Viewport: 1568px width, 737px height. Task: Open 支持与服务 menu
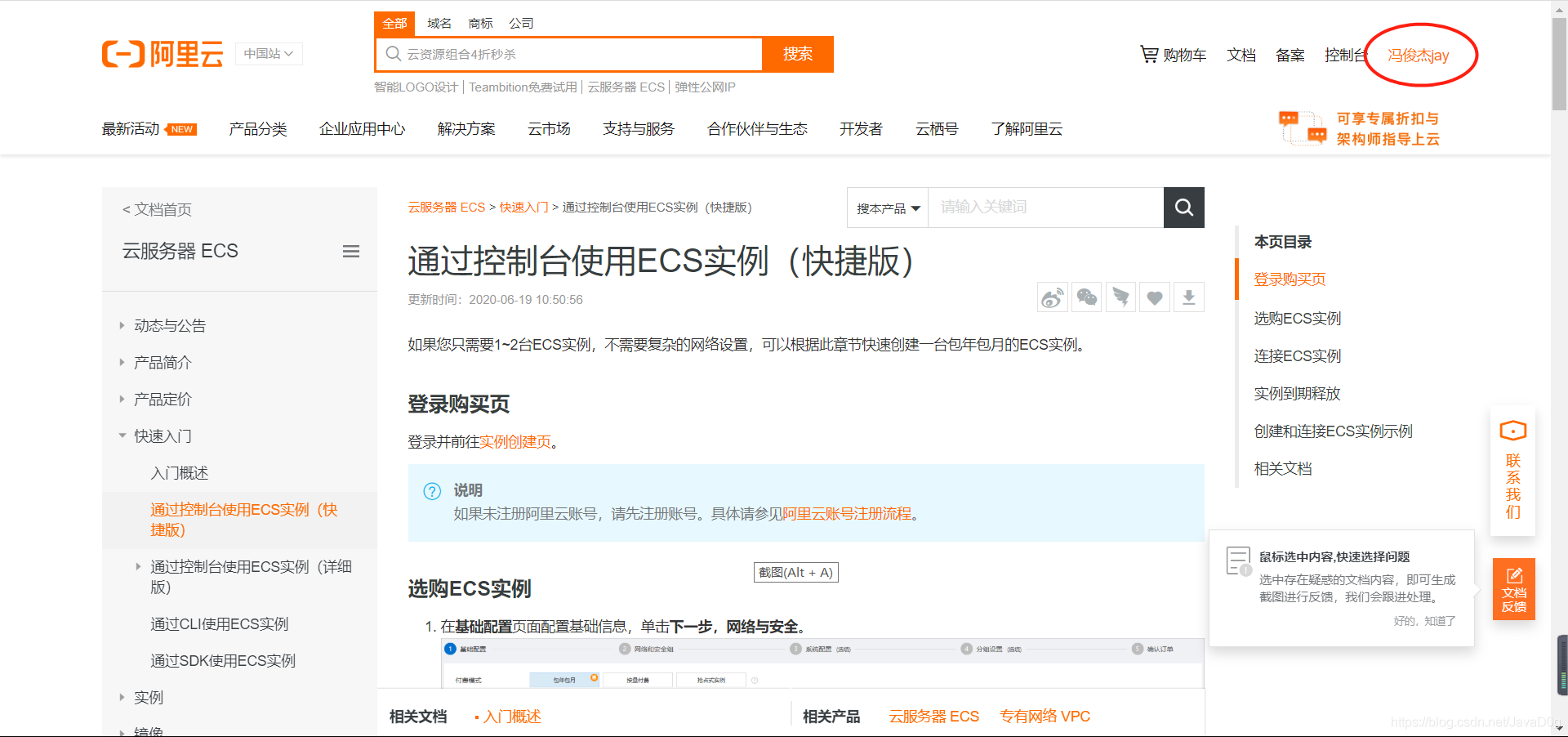[x=639, y=129]
